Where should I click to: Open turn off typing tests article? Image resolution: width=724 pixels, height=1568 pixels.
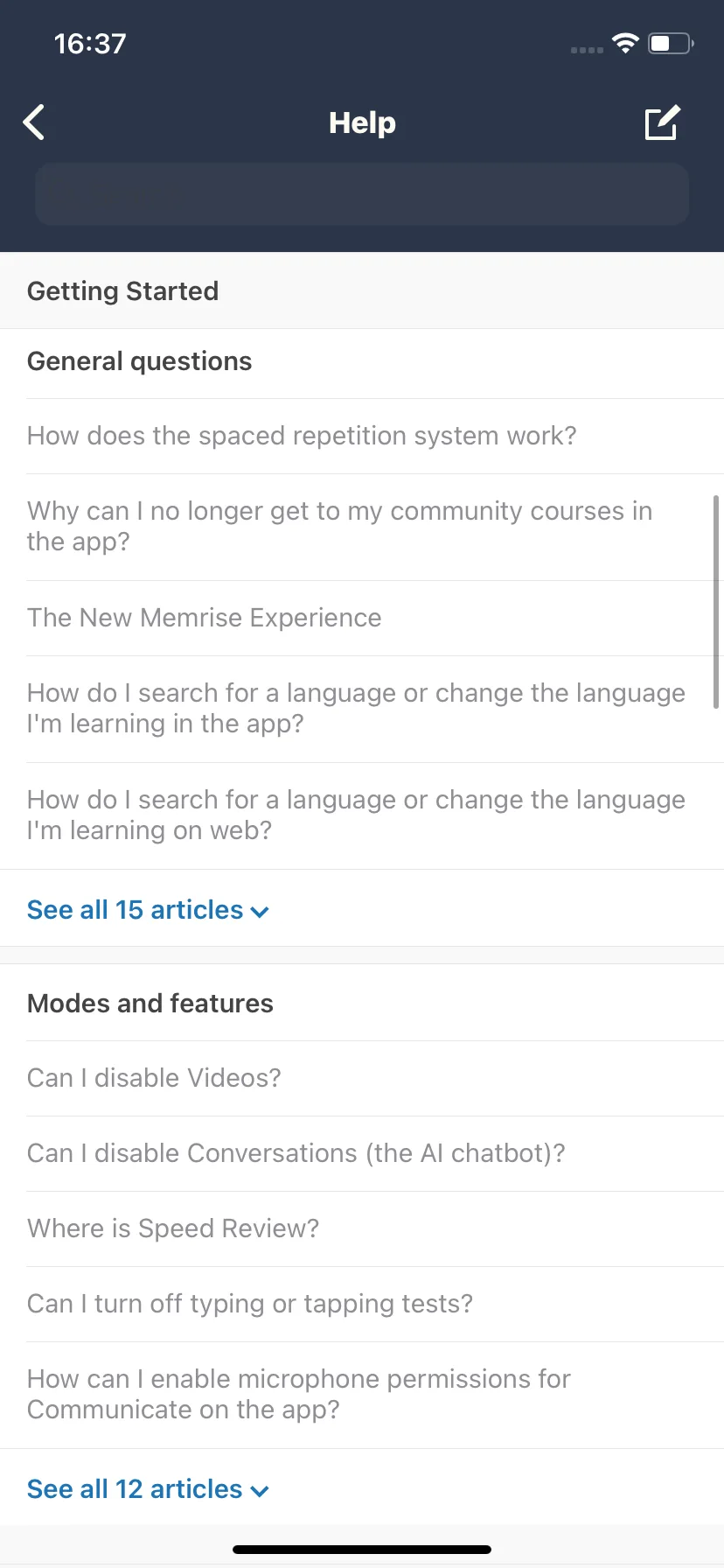(250, 1304)
